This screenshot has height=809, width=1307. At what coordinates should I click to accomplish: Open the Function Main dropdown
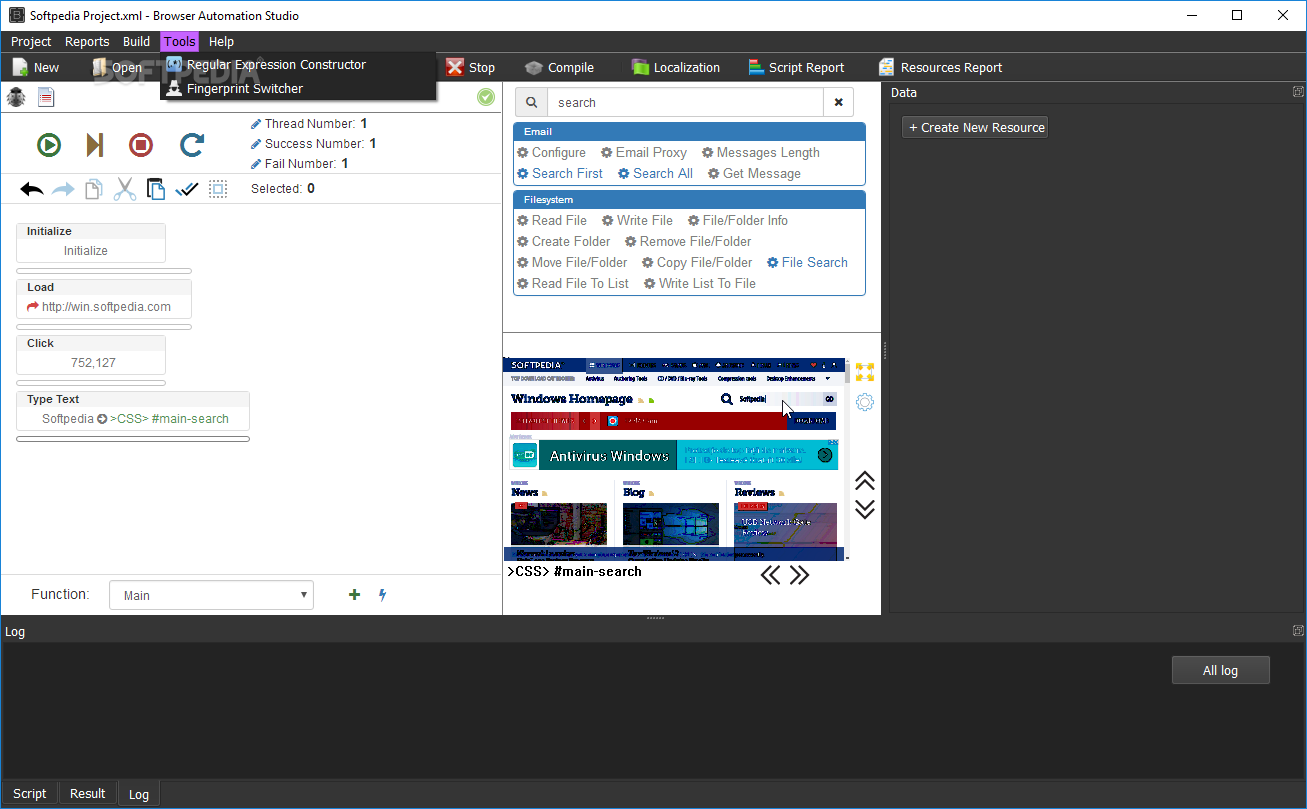[x=211, y=595]
